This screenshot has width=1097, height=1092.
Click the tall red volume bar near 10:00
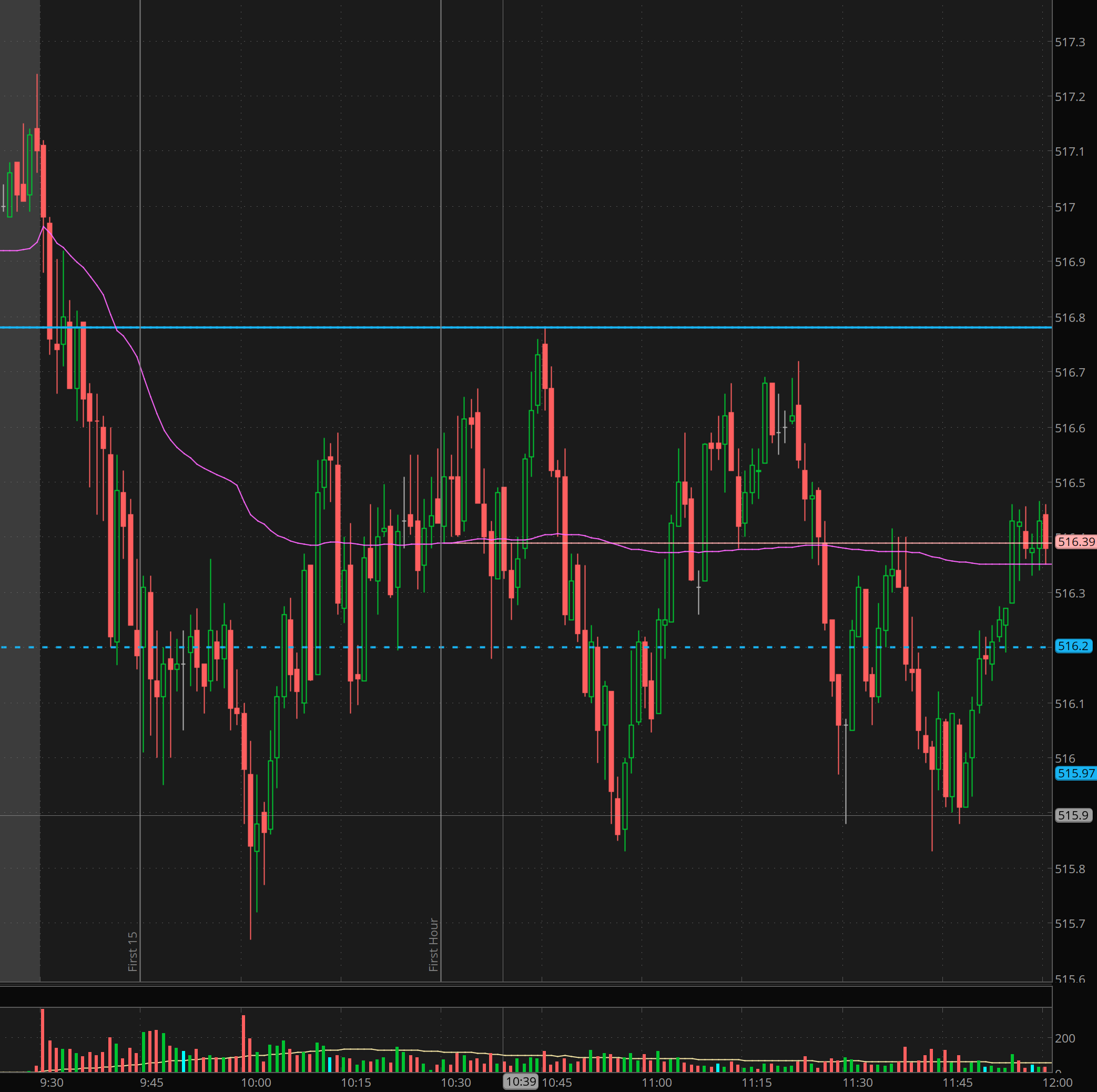tap(243, 1044)
